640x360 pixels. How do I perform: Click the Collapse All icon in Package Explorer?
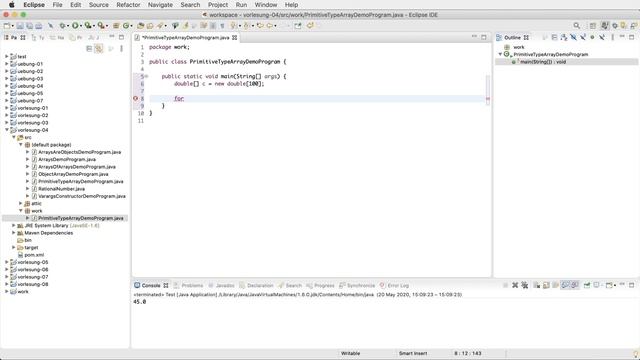point(89,49)
